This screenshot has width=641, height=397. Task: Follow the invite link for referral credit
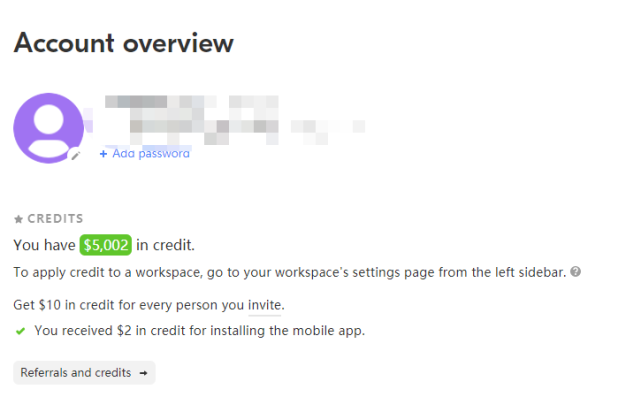264,305
